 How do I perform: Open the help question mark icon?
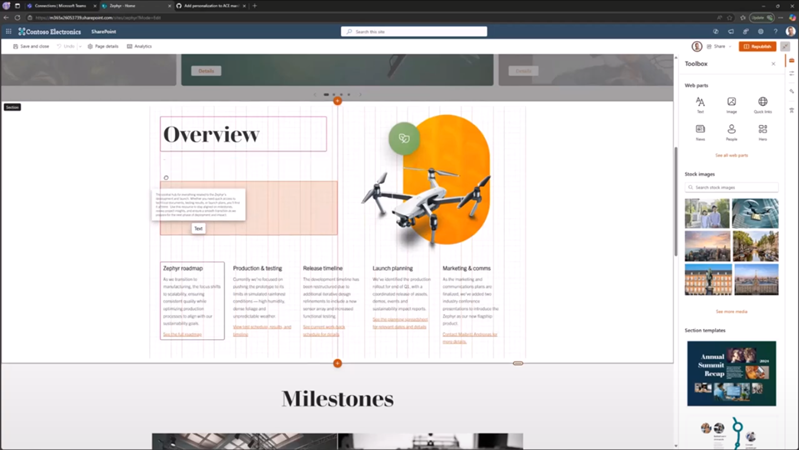775,32
